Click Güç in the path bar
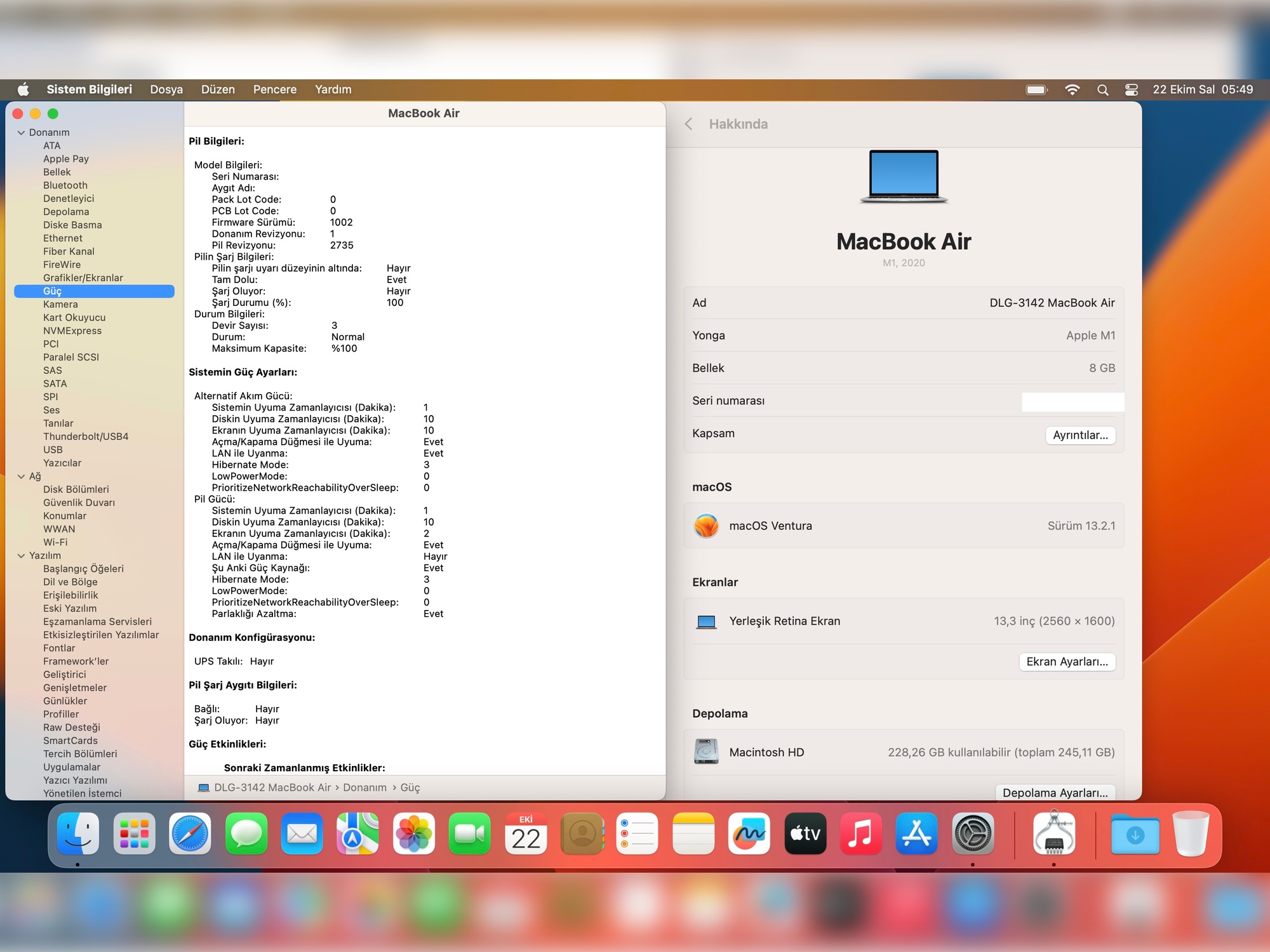1270x952 pixels. (410, 788)
